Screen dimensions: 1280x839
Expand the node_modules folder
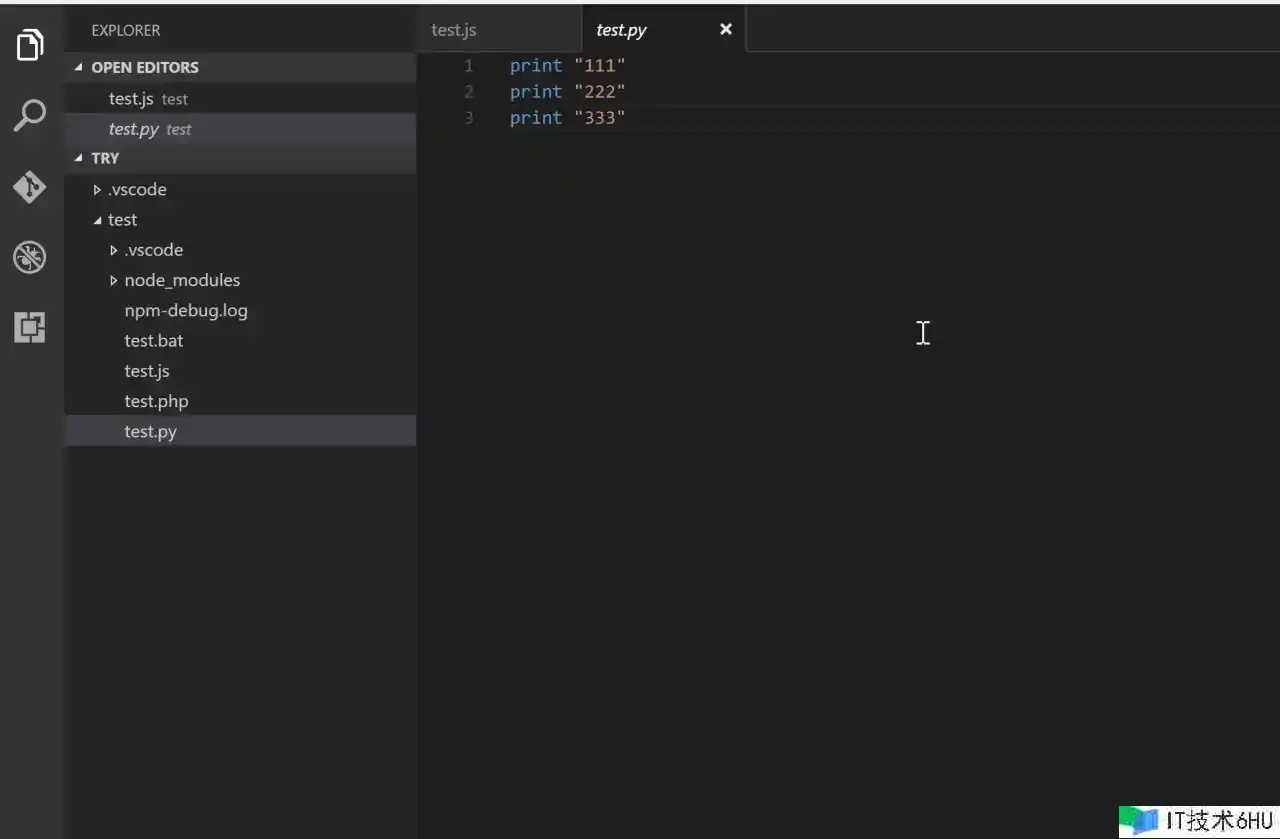click(x=181, y=280)
